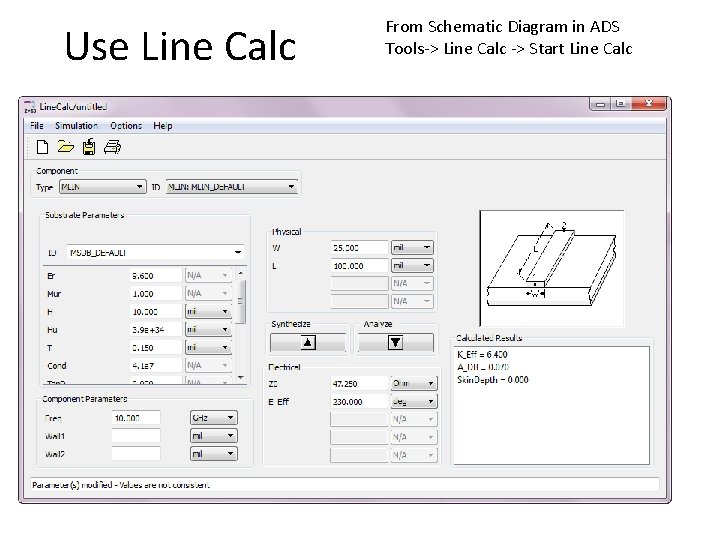Open the Wall1 unit dropdown
The image size is (720, 540).
coord(214,436)
